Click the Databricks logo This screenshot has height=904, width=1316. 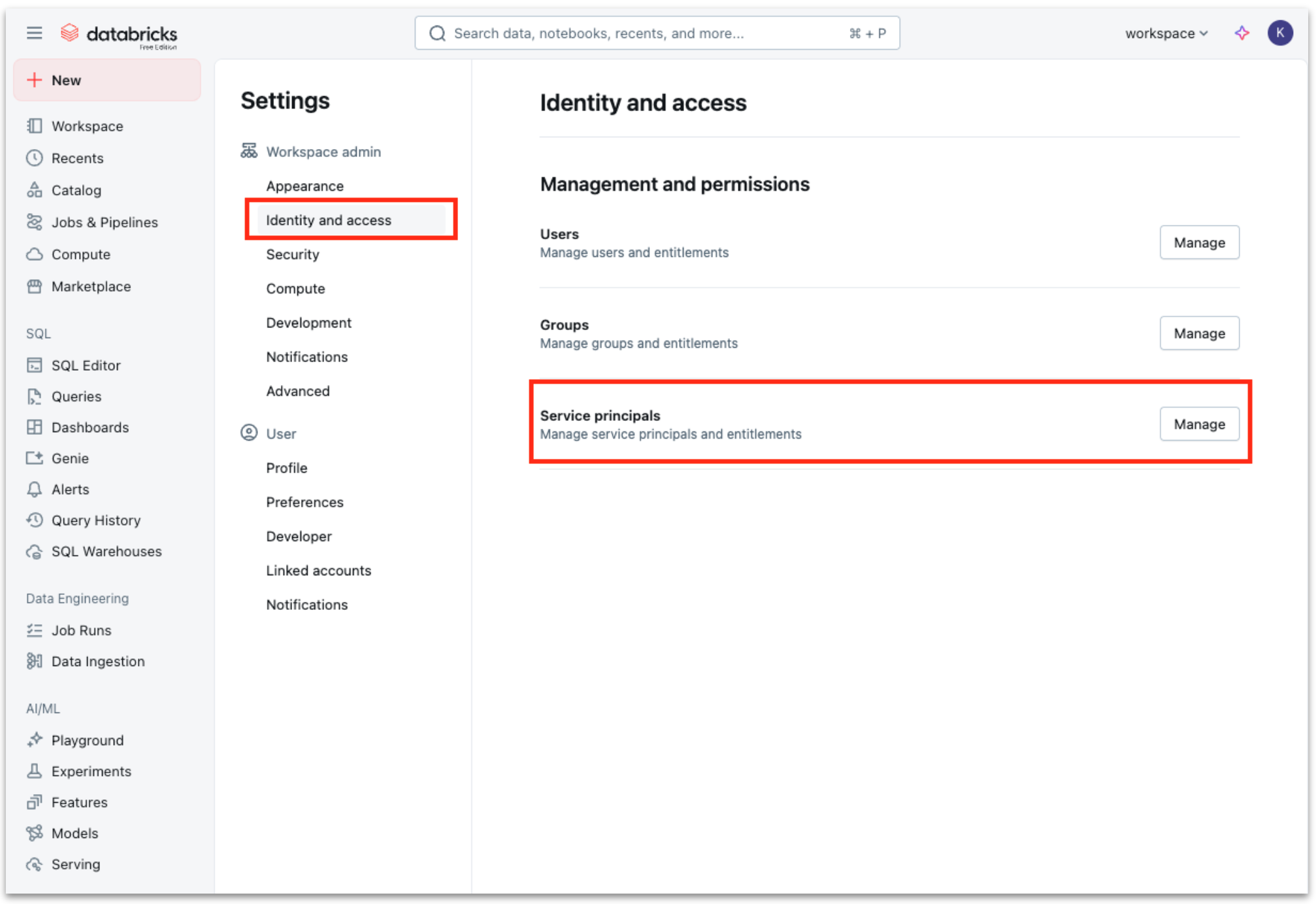[x=120, y=33]
